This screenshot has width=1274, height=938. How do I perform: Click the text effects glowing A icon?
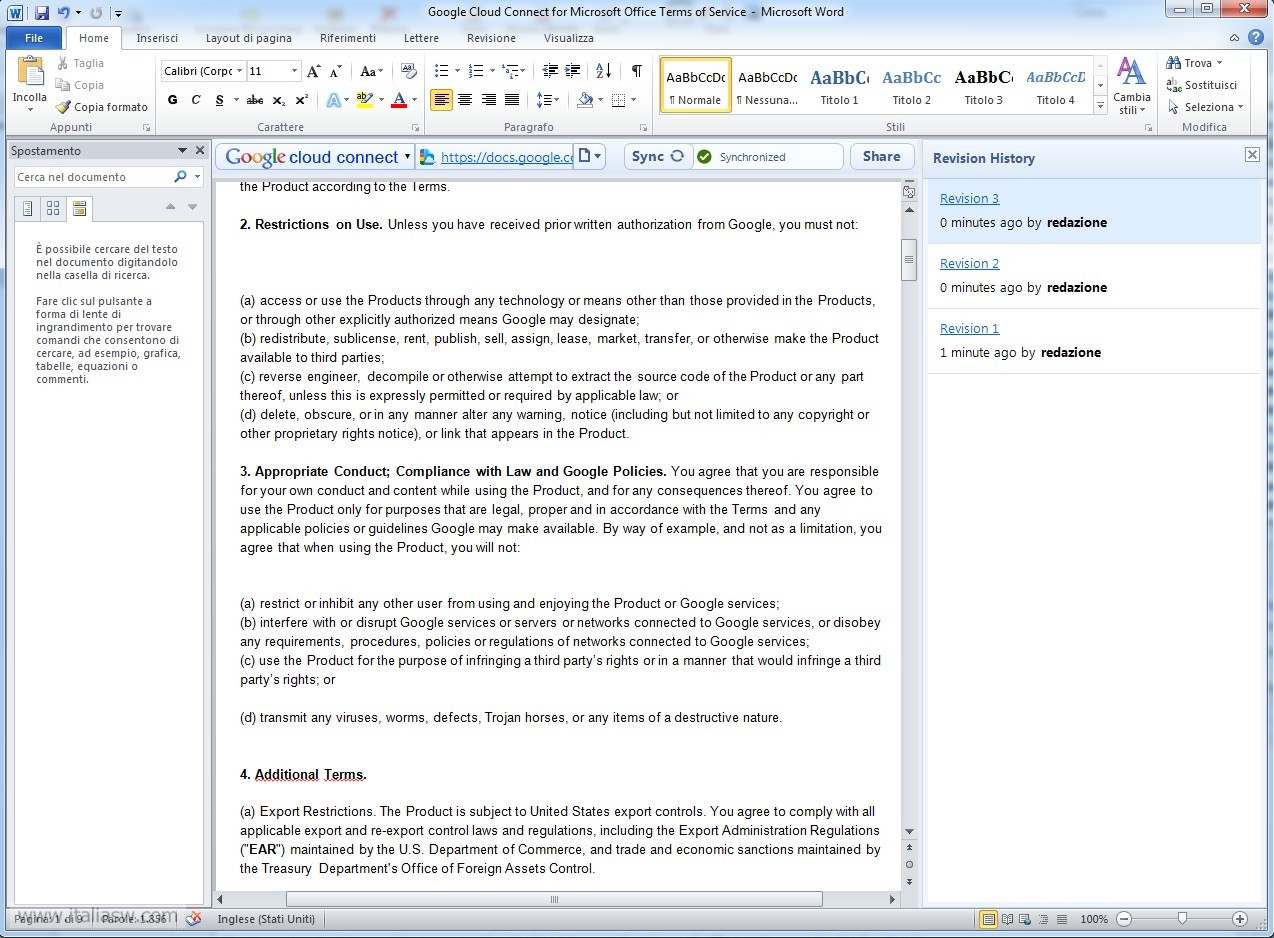click(334, 100)
